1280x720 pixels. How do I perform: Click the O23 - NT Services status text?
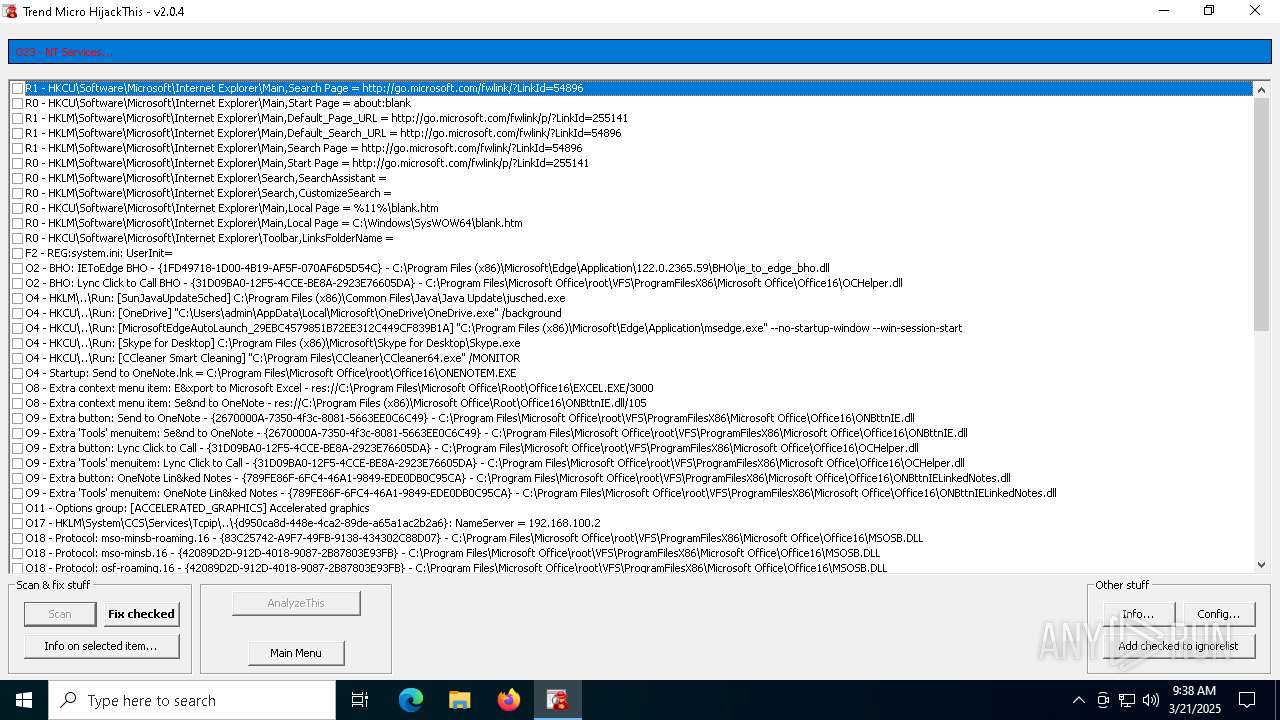click(x=63, y=52)
